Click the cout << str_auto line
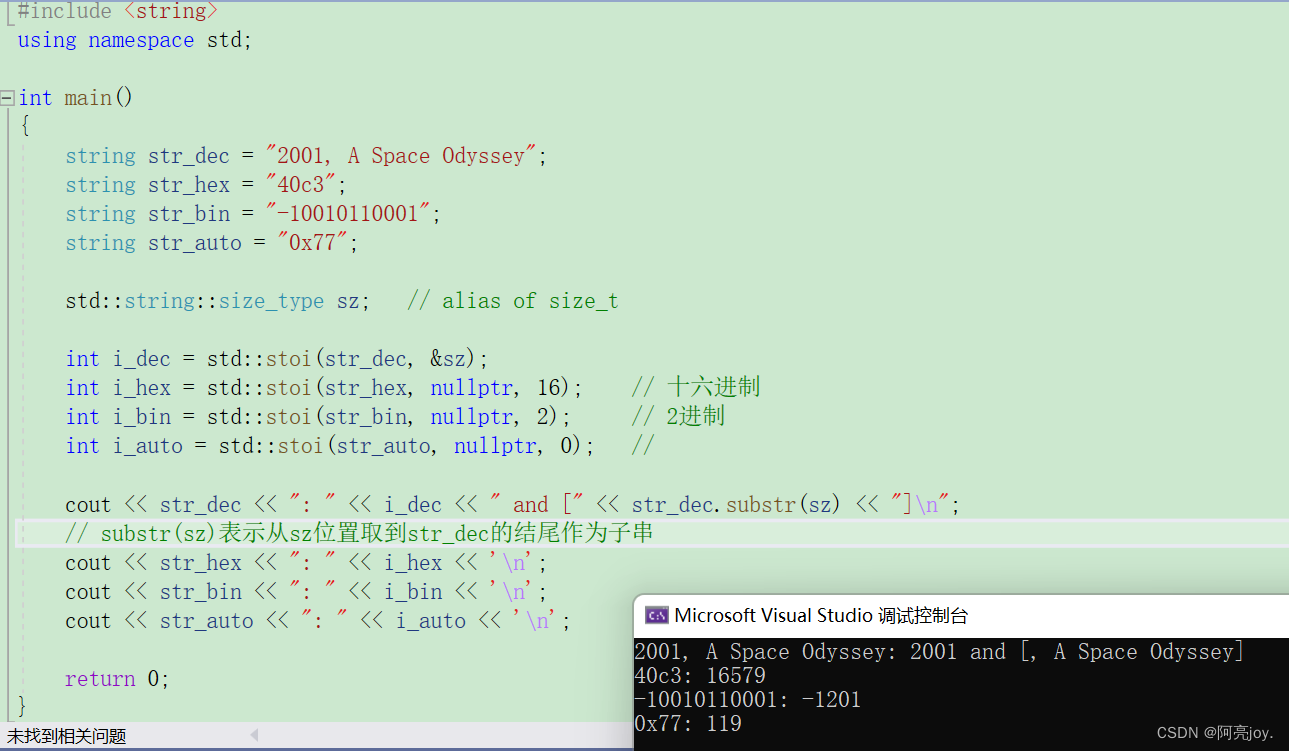Image resolution: width=1289 pixels, height=751 pixels. [318, 621]
